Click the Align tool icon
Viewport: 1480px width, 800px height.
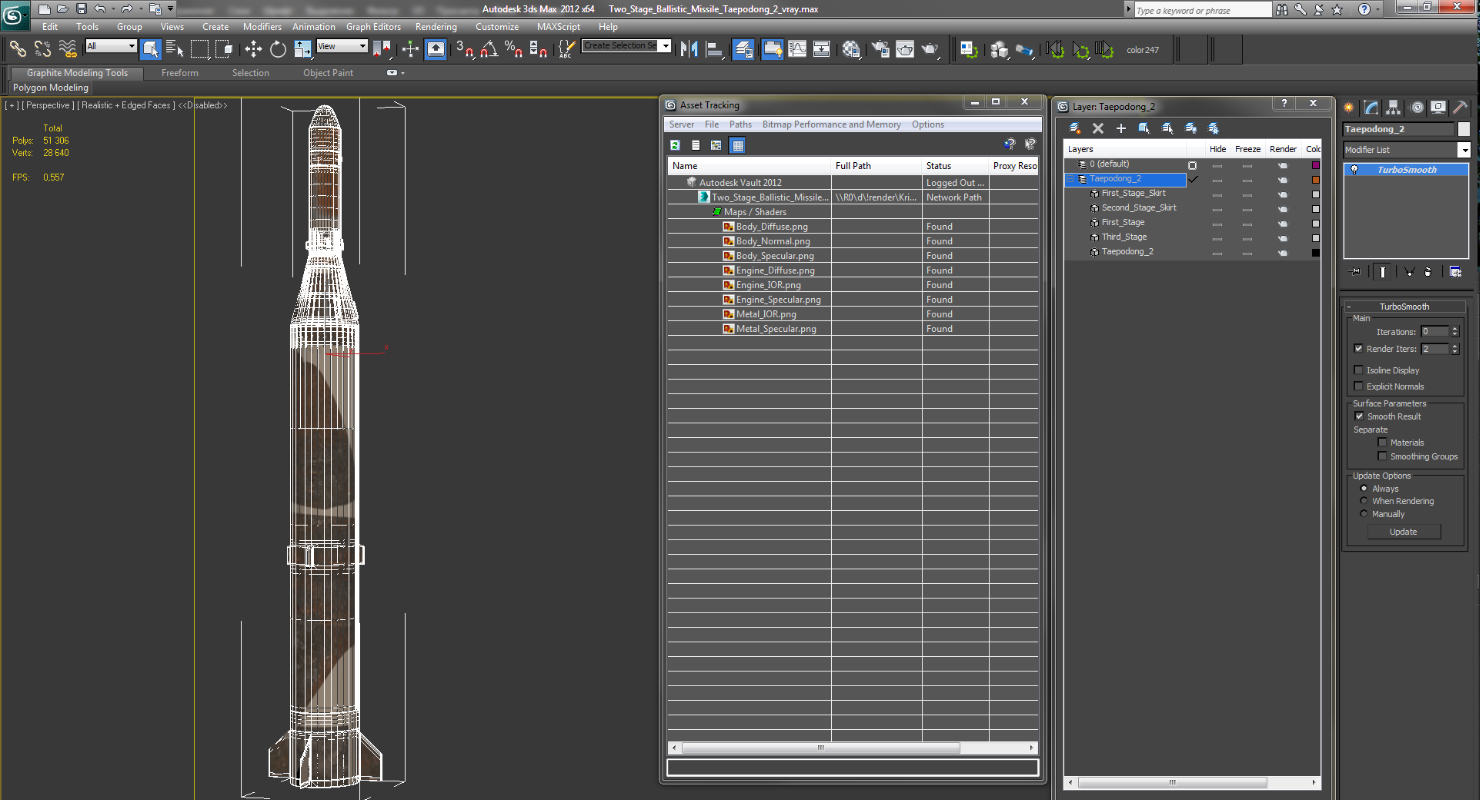pos(714,49)
